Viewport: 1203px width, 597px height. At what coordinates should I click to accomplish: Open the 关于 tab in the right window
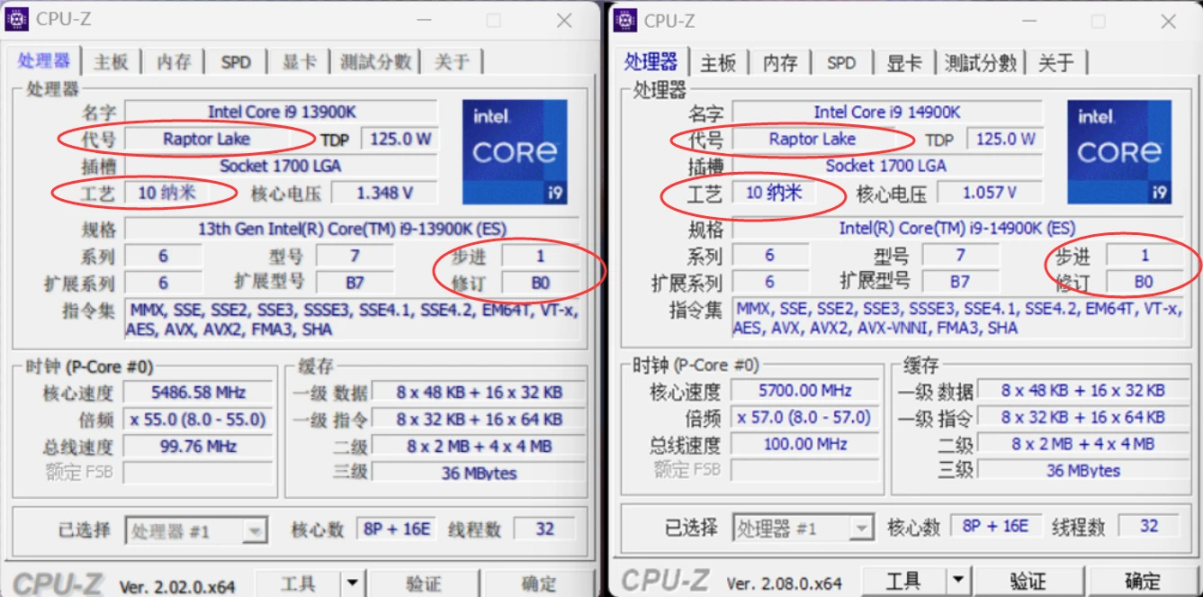pyautogui.click(x=1056, y=63)
